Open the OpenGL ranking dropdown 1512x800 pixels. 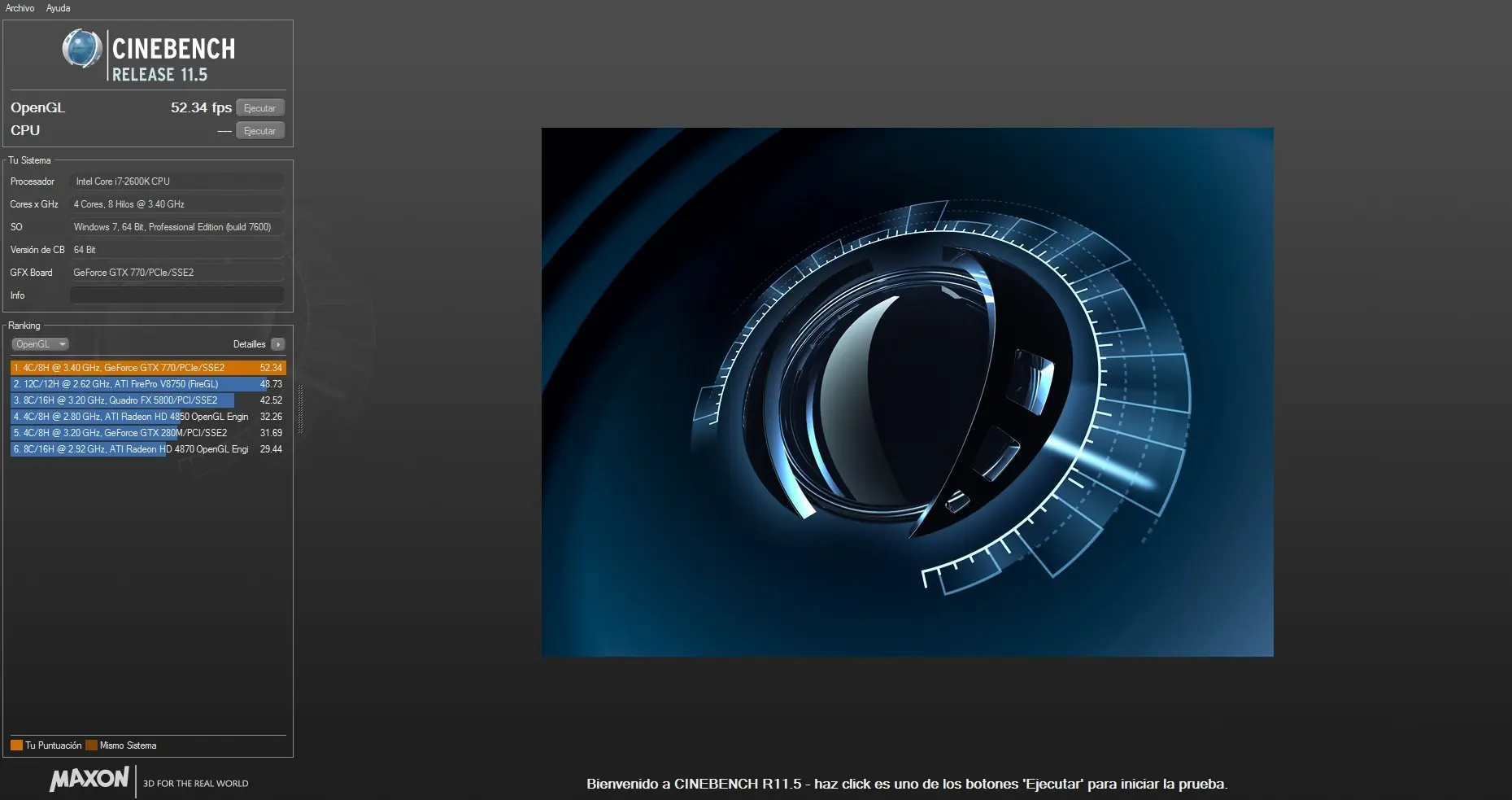(41, 344)
